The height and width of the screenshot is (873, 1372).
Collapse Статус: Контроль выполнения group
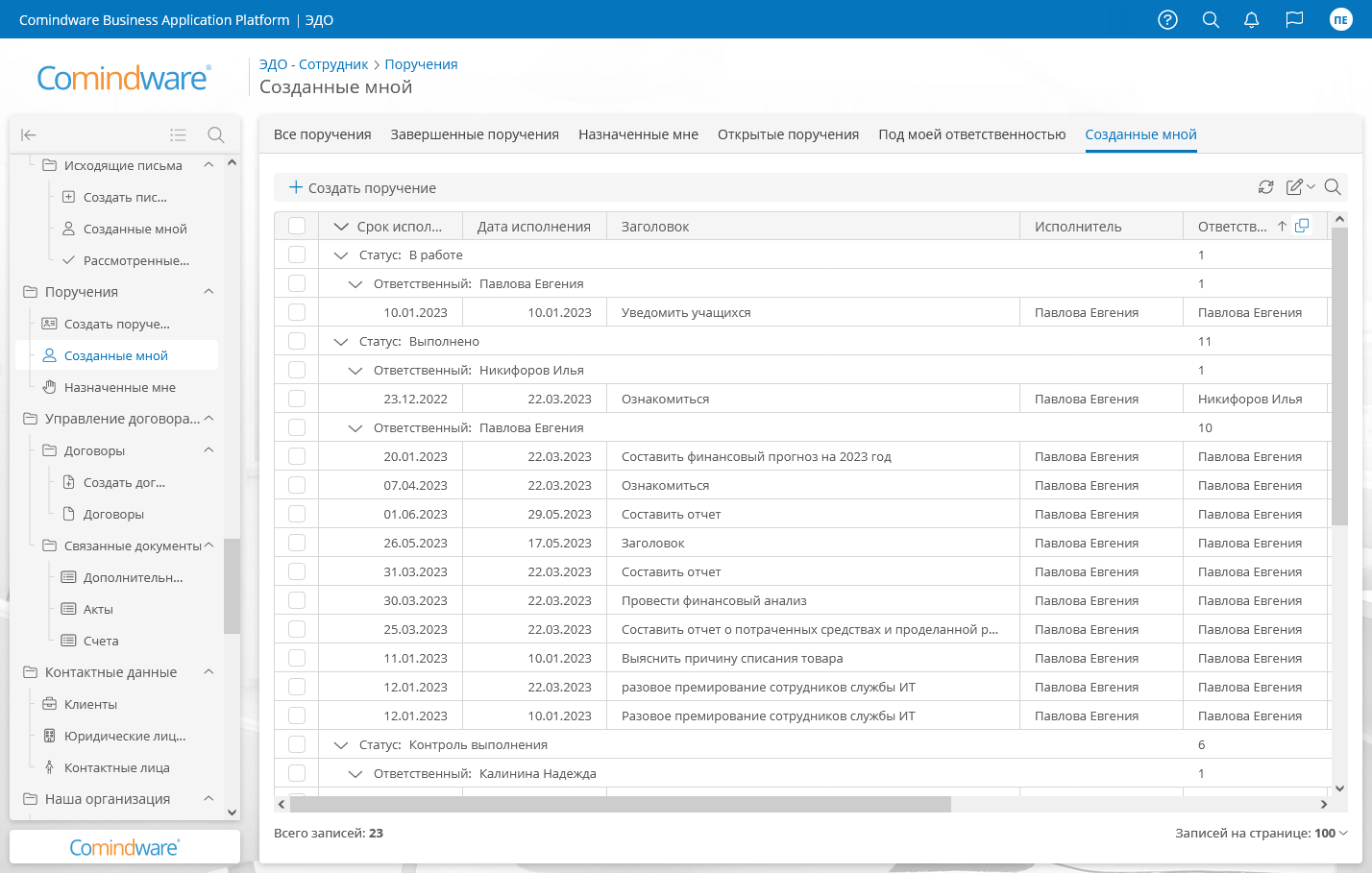(340, 745)
